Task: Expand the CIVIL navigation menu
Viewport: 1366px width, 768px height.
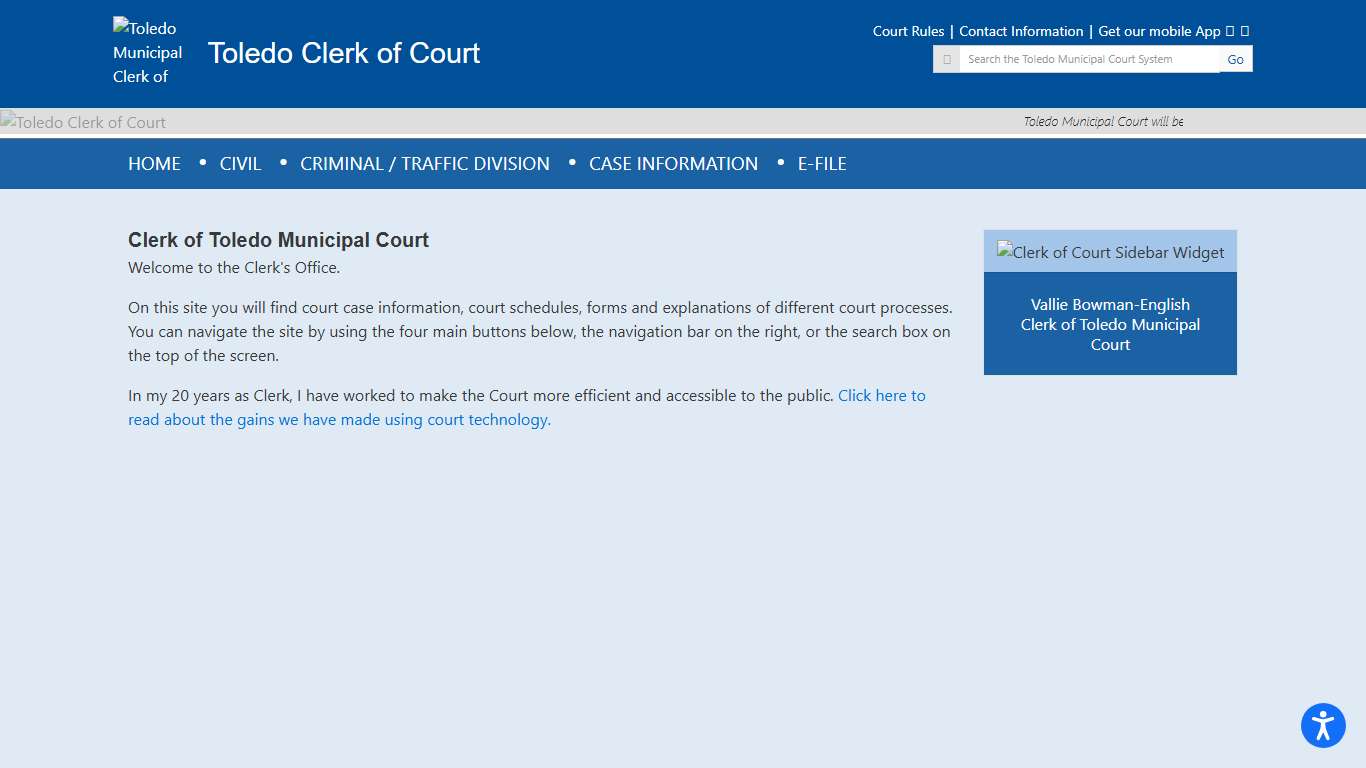Action: [x=240, y=163]
